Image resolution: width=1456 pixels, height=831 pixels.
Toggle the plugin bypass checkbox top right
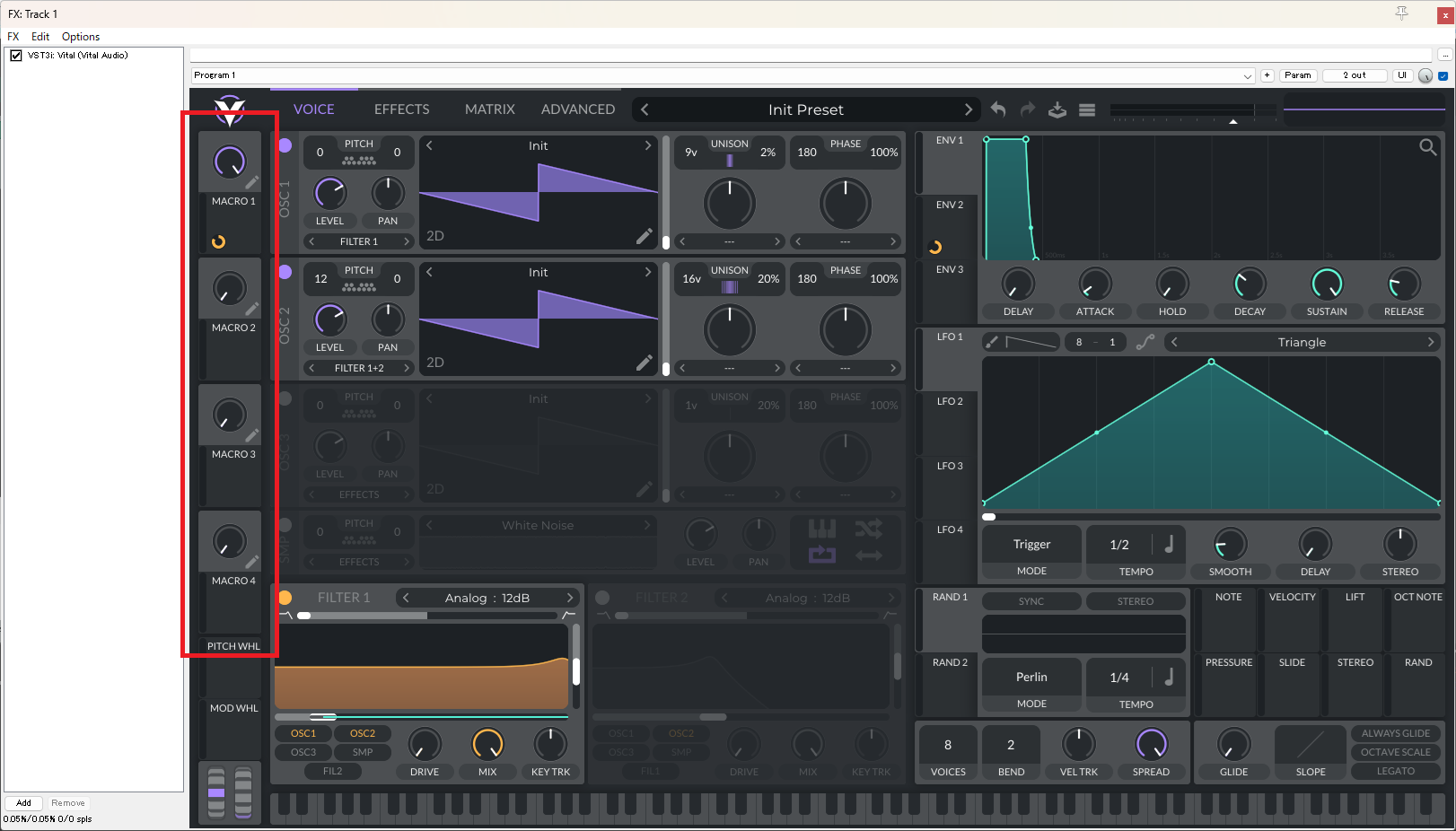tap(1443, 75)
